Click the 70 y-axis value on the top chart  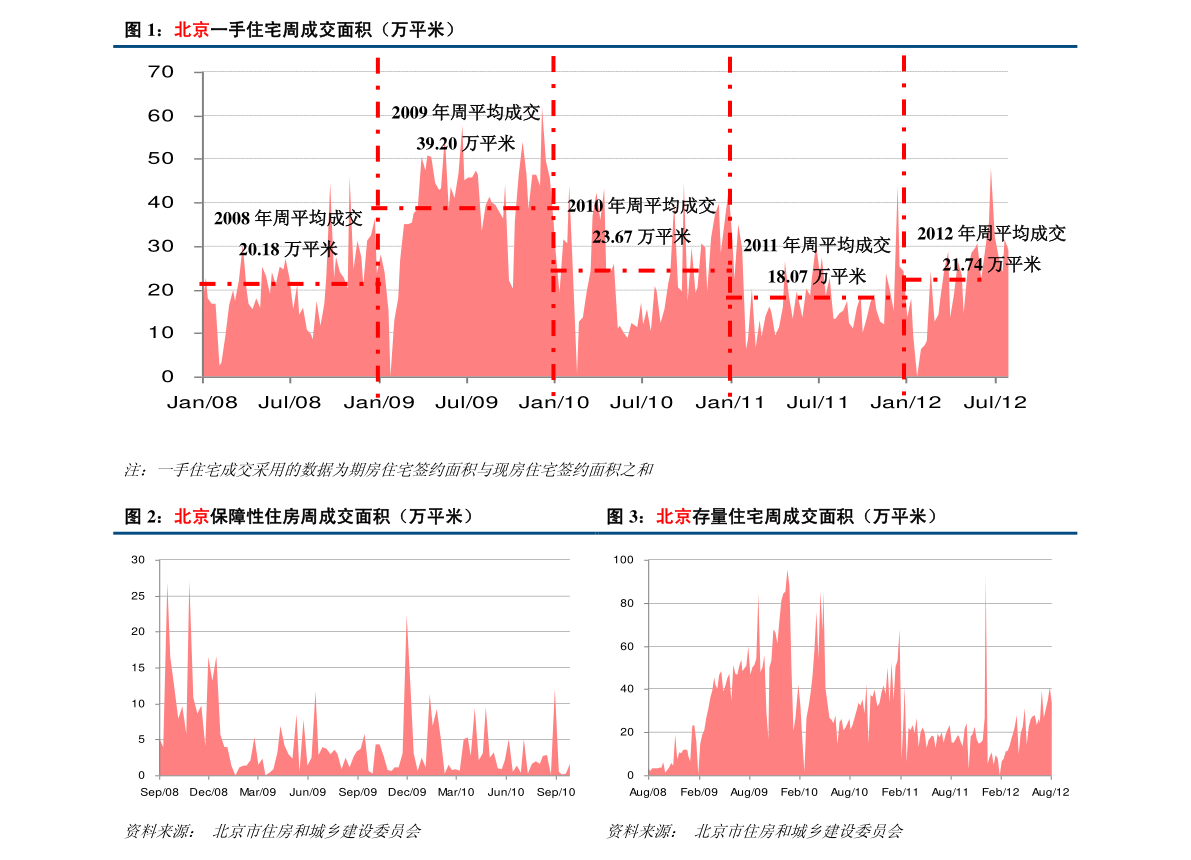click(x=161, y=72)
